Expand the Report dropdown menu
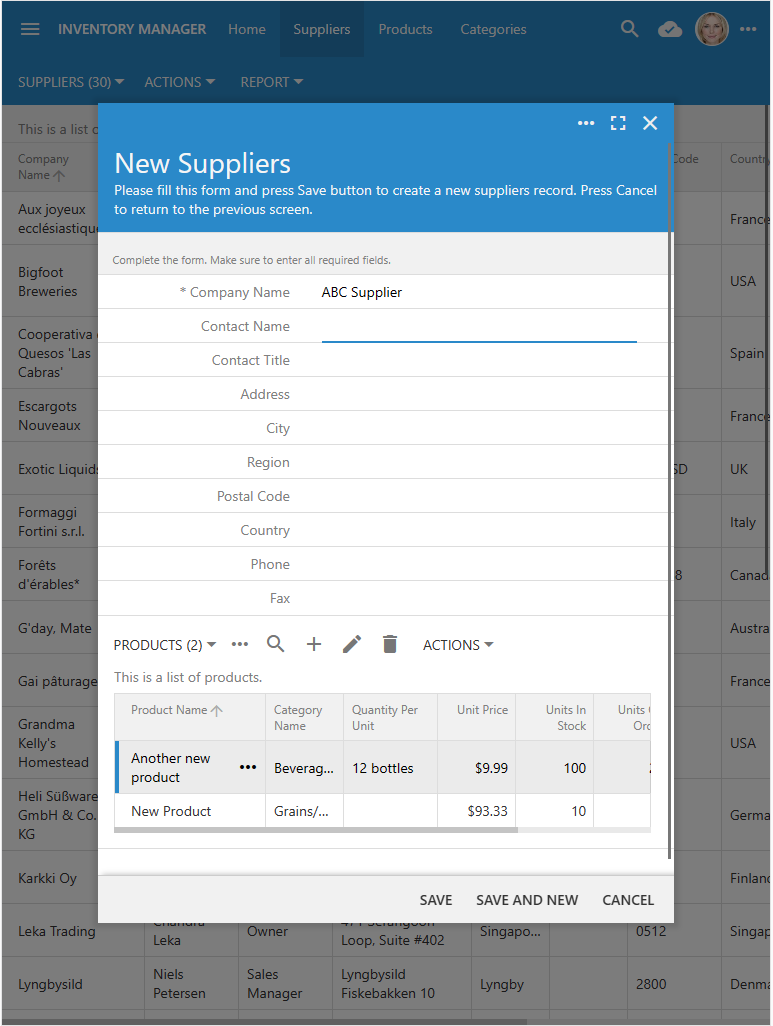Viewport: 773px width, 1026px height. (271, 82)
